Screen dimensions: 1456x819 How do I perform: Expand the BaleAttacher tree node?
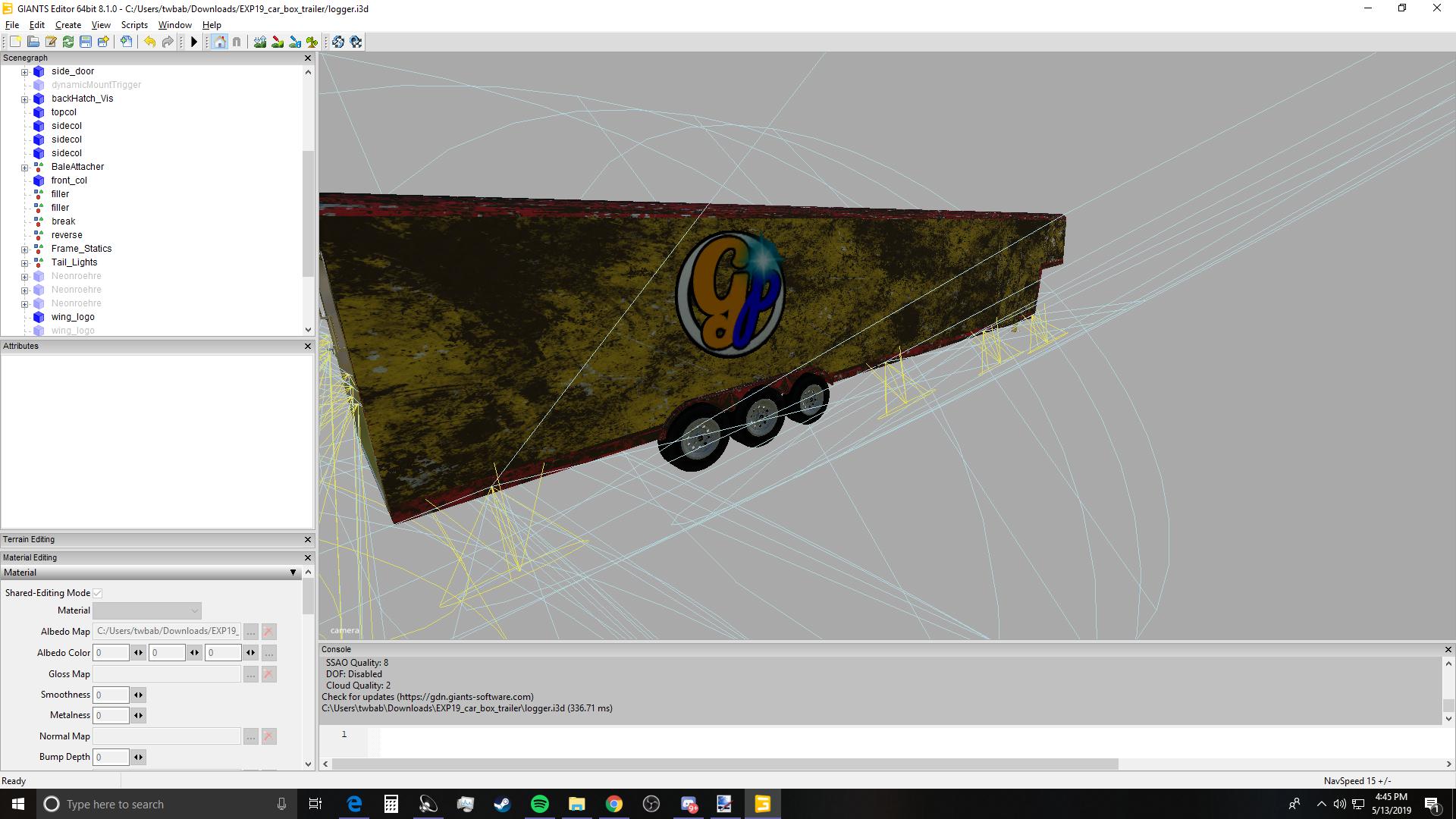tap(24, 168)
